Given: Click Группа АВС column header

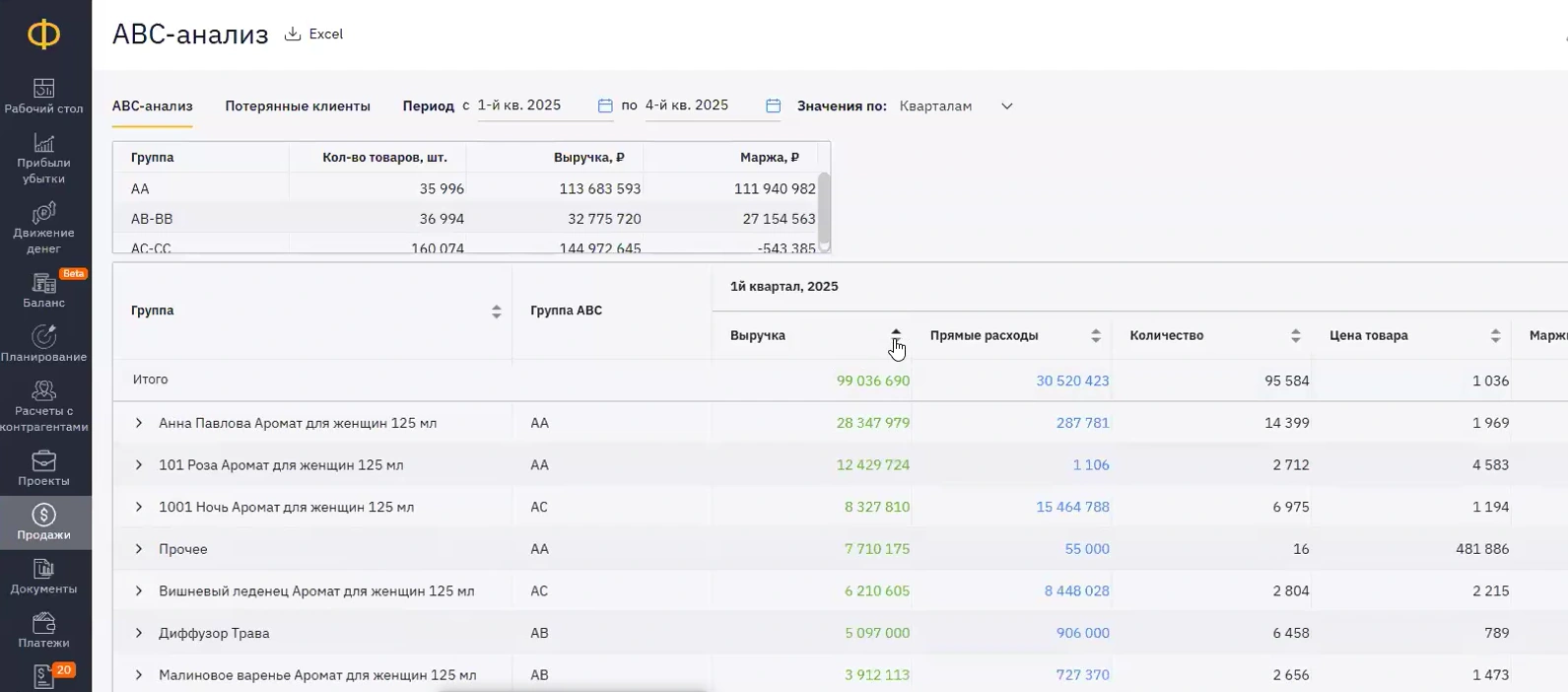Looking at the screenshot, I should tap(566, 311).
